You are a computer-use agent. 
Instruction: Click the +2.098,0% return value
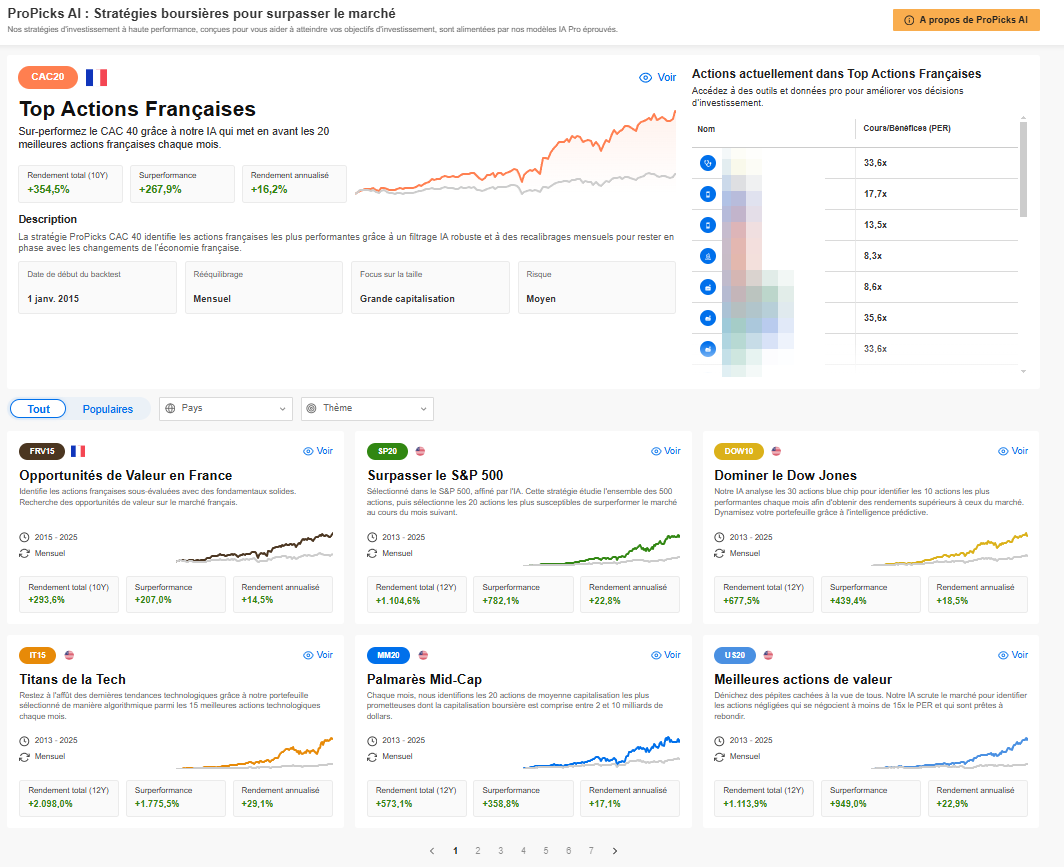(50, 804)
